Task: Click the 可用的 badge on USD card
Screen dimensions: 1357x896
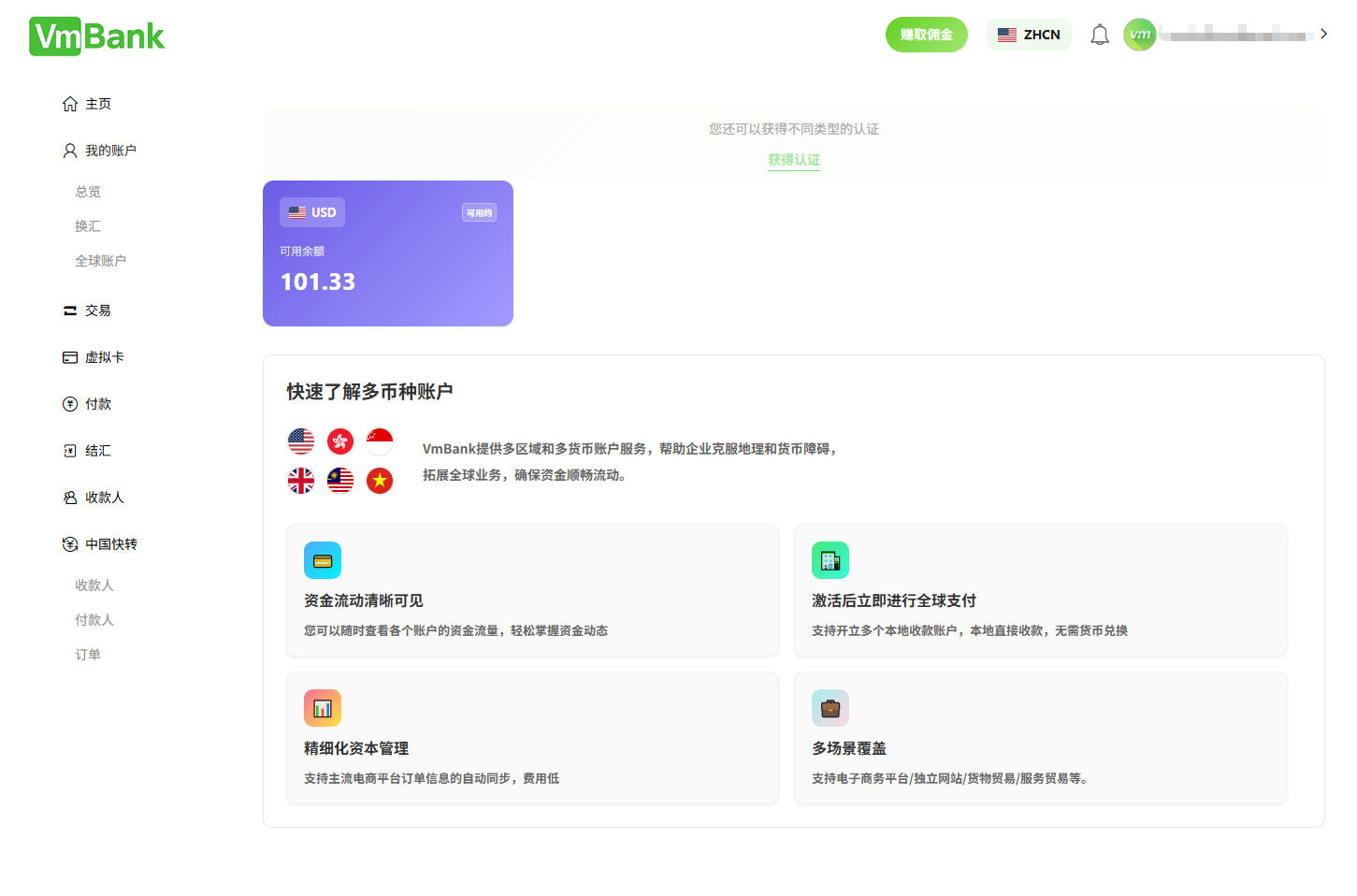Action: (x=479, y=212)
